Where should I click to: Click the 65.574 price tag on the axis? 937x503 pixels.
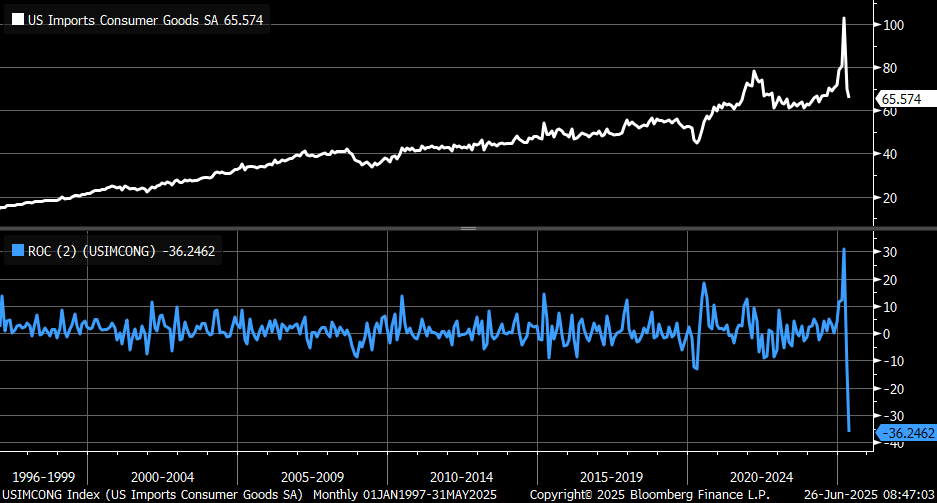[x=907, y=99]
